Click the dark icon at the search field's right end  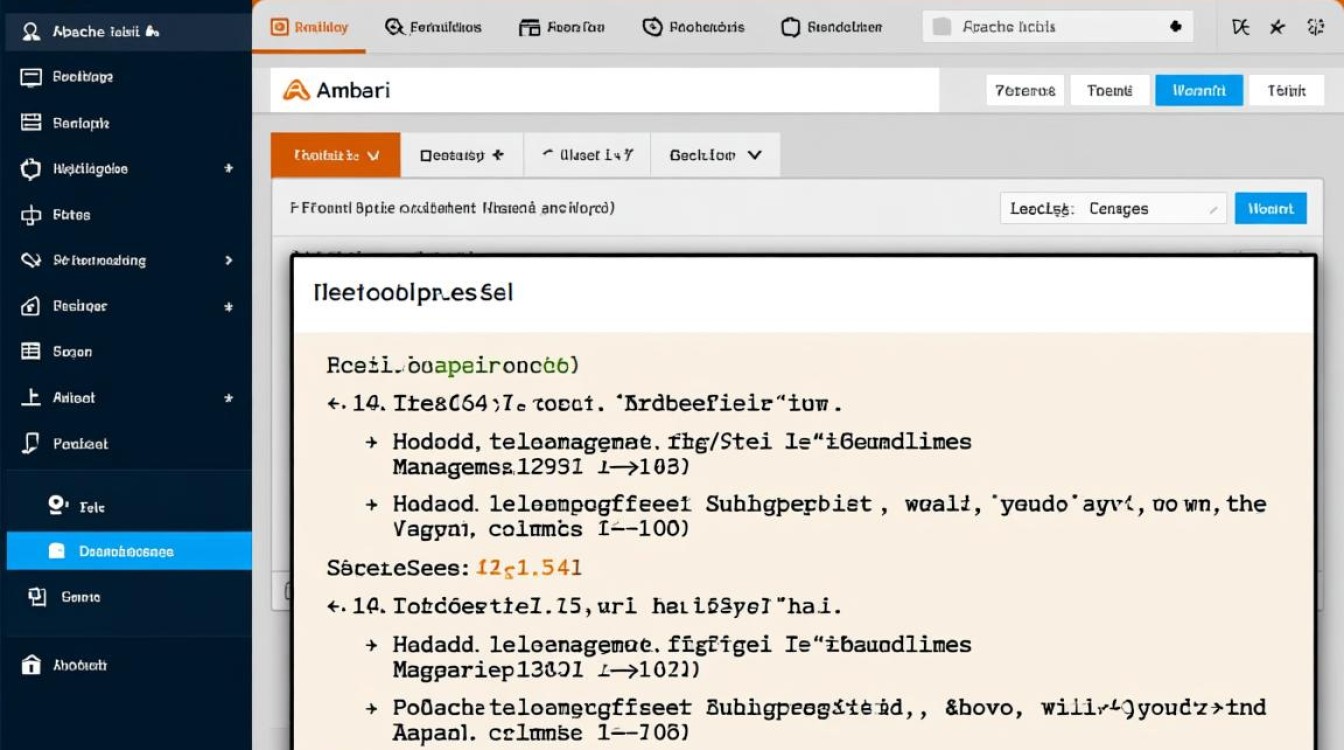(1176, 27)
